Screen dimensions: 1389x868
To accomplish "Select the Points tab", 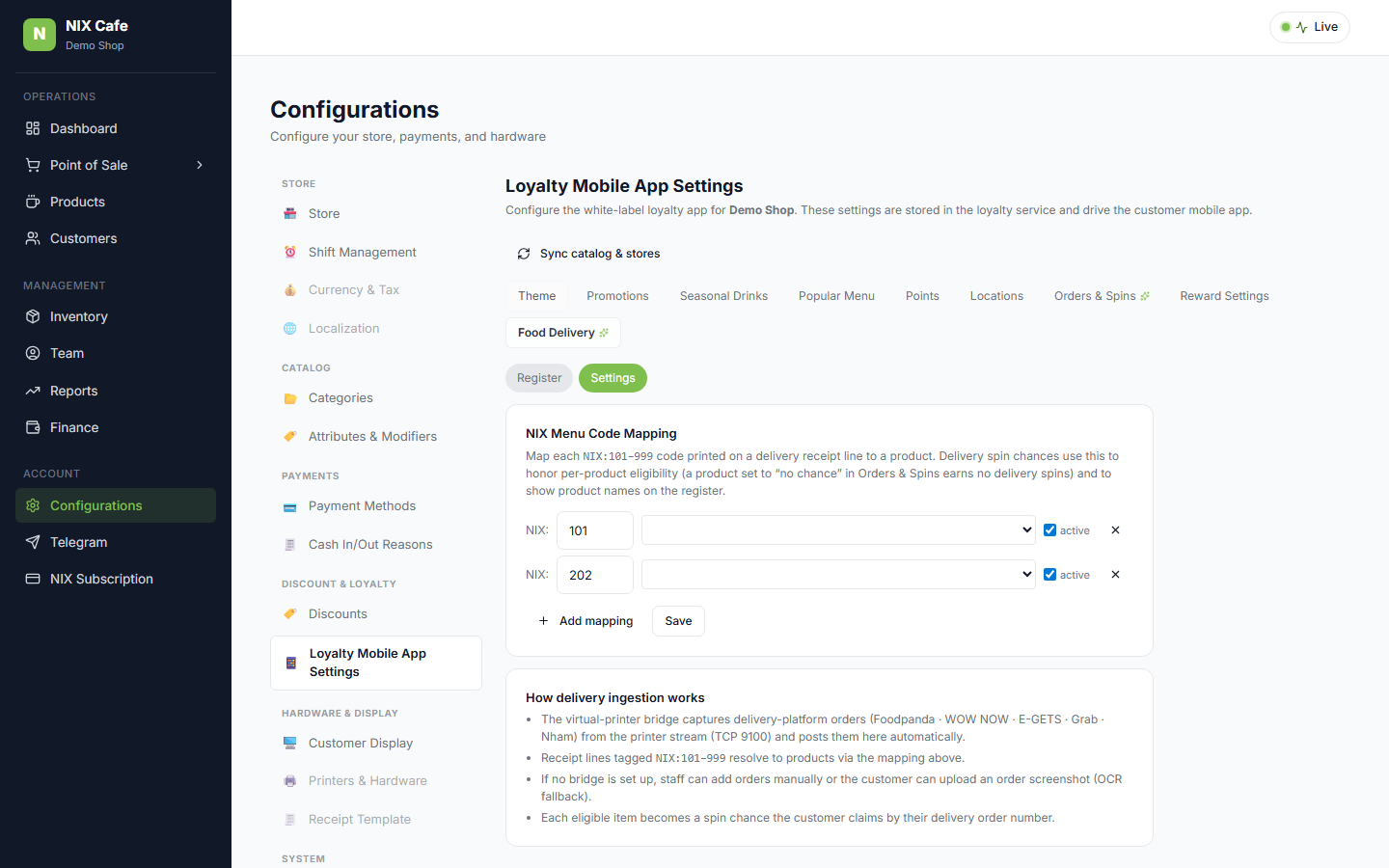I will click(922, 296).
